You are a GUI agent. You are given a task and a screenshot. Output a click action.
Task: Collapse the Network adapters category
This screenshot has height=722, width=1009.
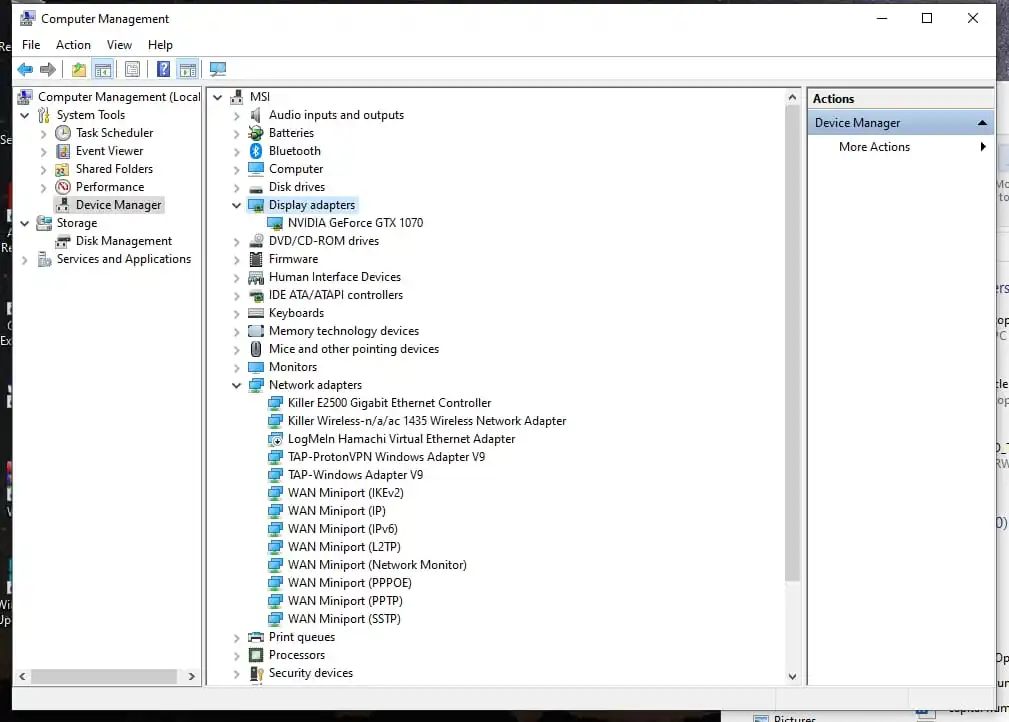[236, 385]
